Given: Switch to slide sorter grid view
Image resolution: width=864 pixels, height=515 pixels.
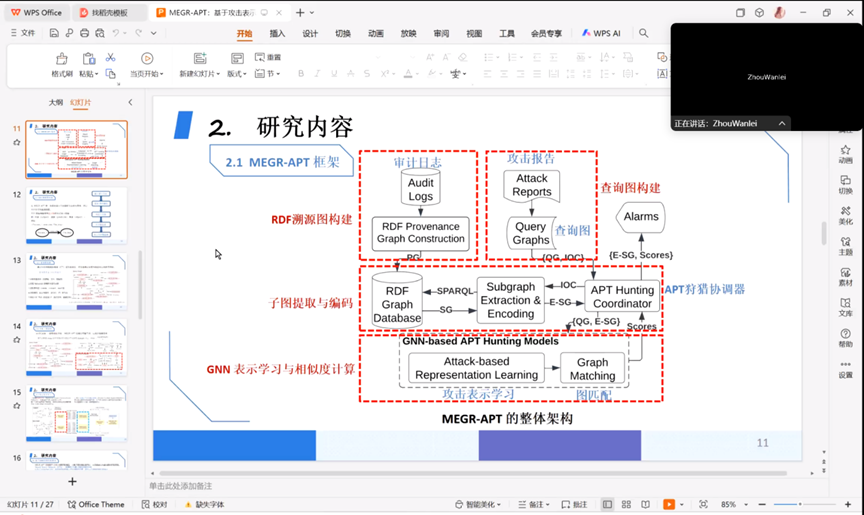Looking at the screenshot, I should (x=626, y=505).
